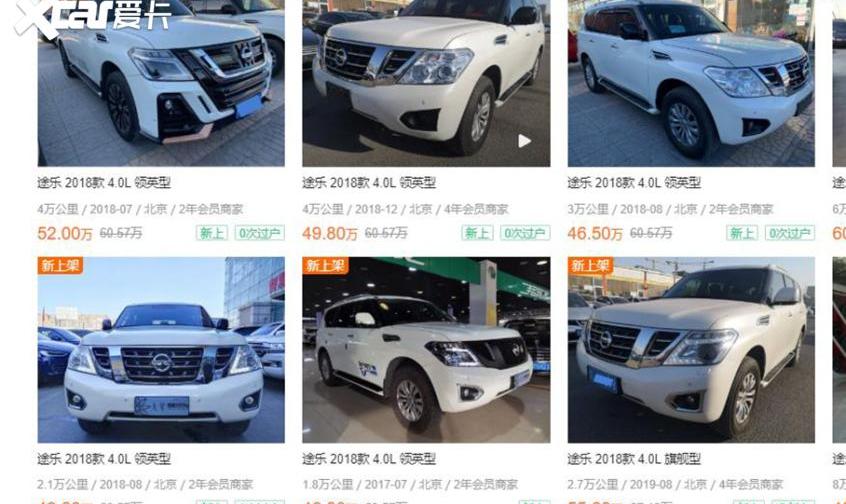Open the 2018-12 listing title 途乐 领英型

pyautogui.click(x=369, y=183)
